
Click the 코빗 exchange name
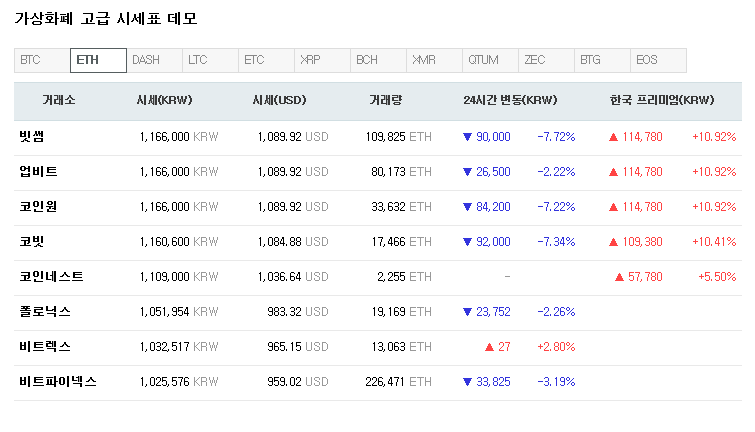point(32,242)
